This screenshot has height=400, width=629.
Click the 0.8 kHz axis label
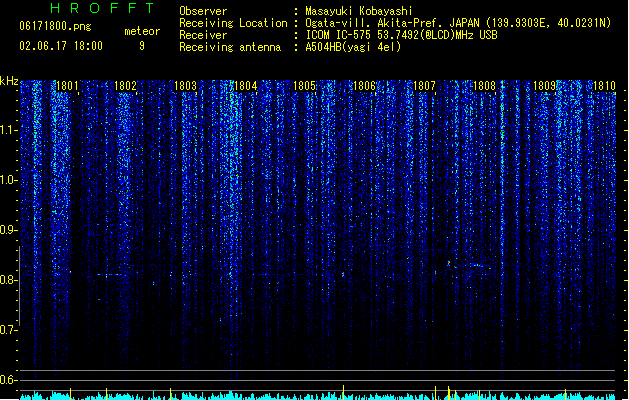coord(8,280)
